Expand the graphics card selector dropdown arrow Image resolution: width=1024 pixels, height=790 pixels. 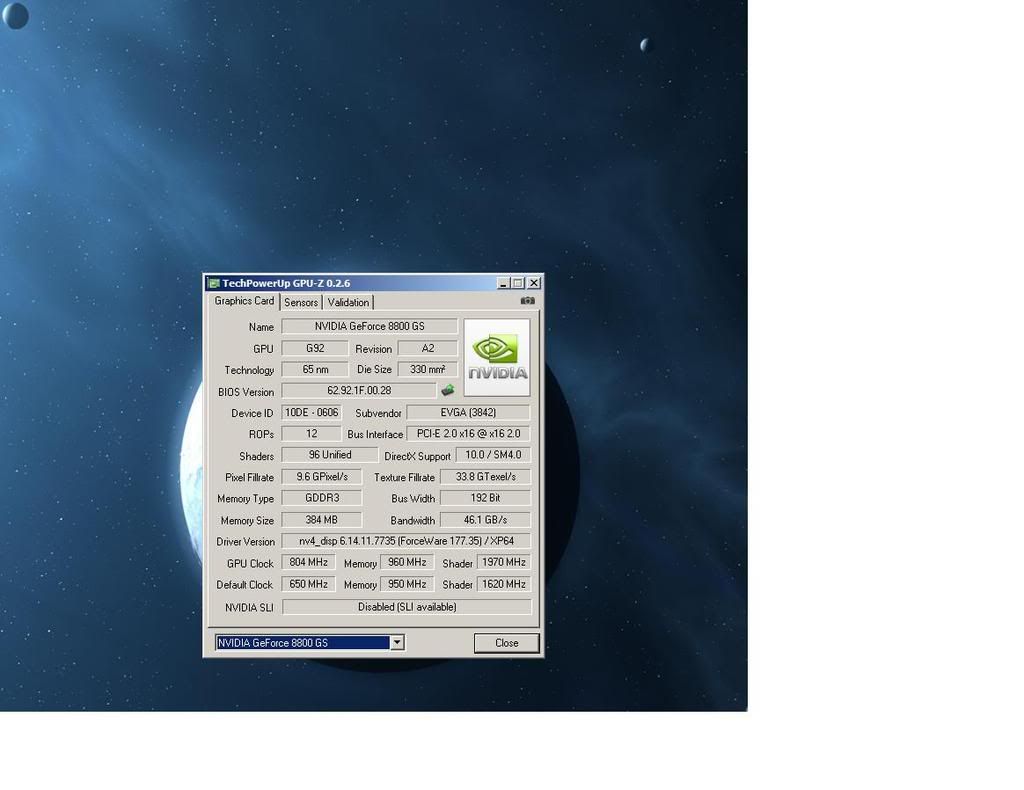[x=397, y=643]
